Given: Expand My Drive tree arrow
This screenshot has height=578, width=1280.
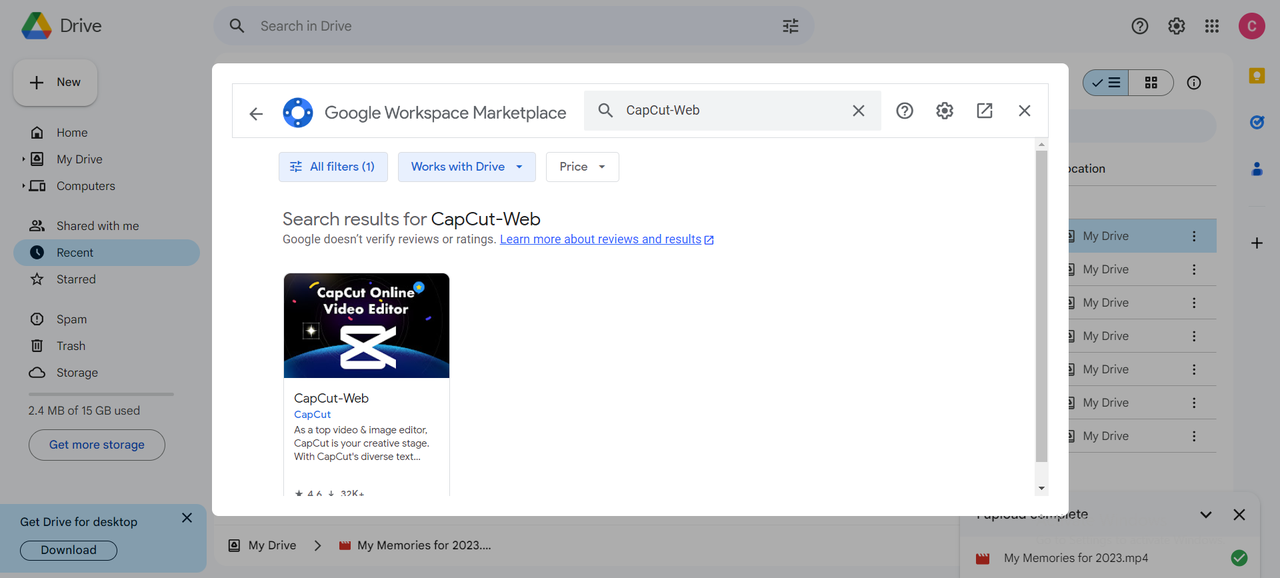Looking at the screenshot, I should pyautogui.click(x=23, y=159).
